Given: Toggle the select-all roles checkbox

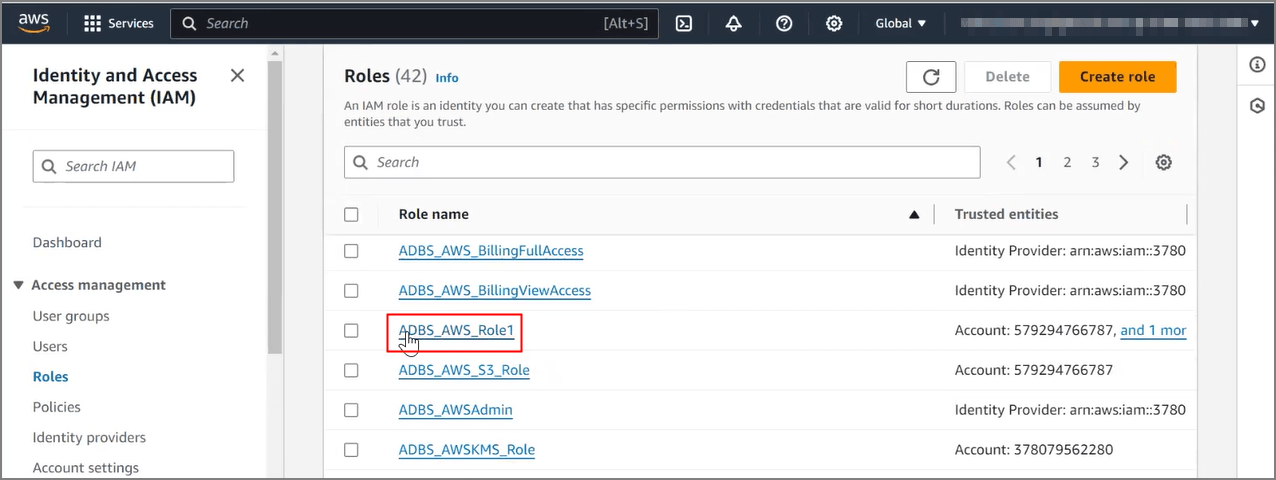Looking at the screenshot, I should pos(351,214).
